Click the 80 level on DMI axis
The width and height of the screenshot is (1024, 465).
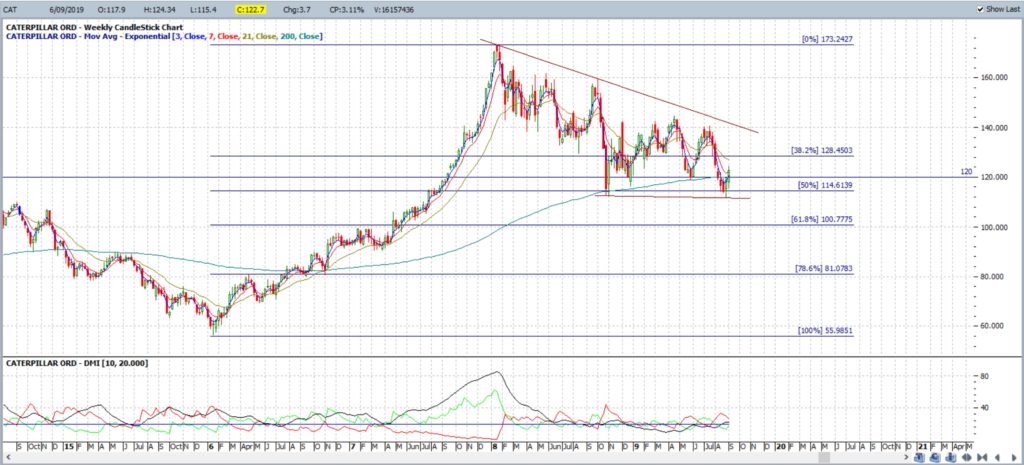point(985,377)
